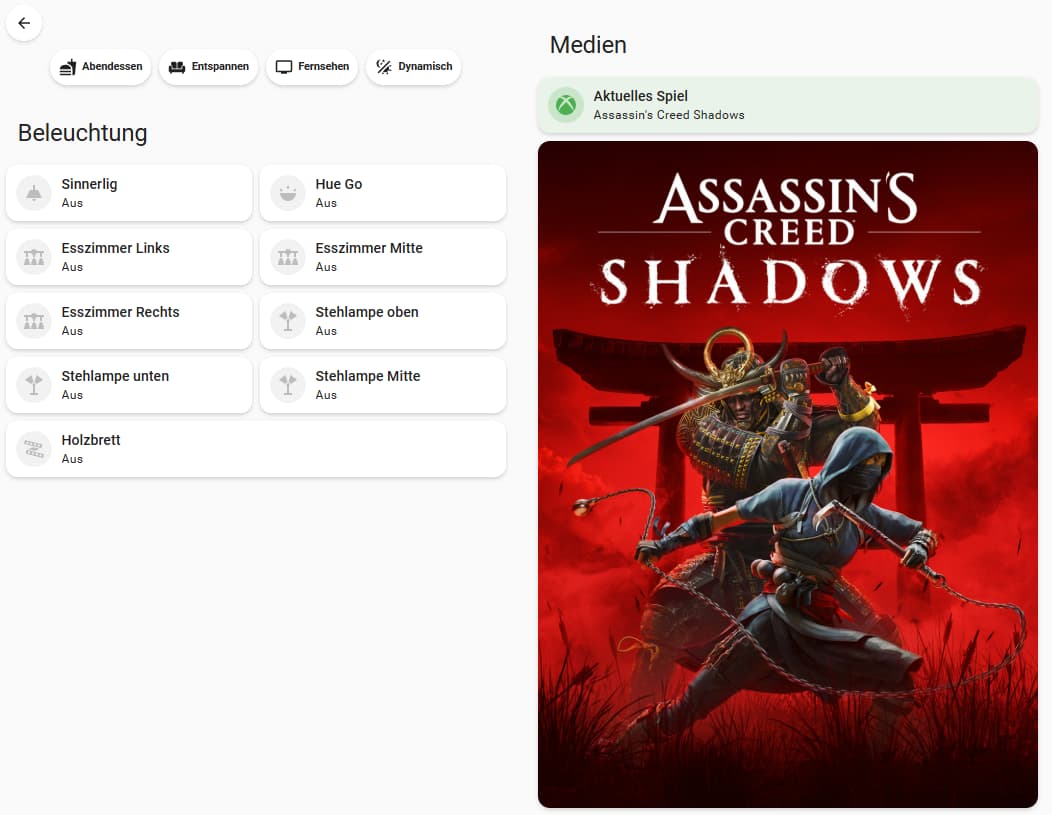Toggle the Esszimmer Rechts light icon
Screen dimensions: 1052x815
coord(34,321)
